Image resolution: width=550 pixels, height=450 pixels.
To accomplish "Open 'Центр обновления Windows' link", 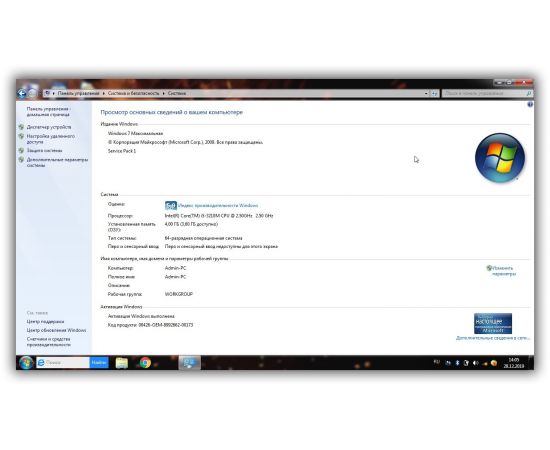I will tap(56, 330).
